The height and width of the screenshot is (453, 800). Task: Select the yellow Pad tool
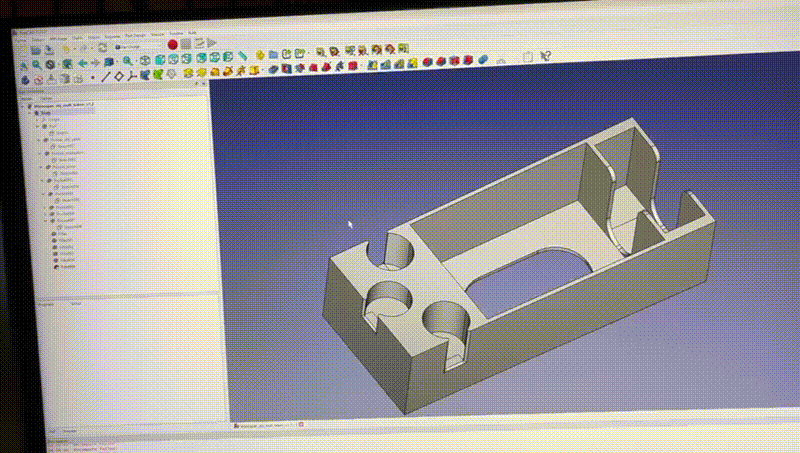(188, 73)
